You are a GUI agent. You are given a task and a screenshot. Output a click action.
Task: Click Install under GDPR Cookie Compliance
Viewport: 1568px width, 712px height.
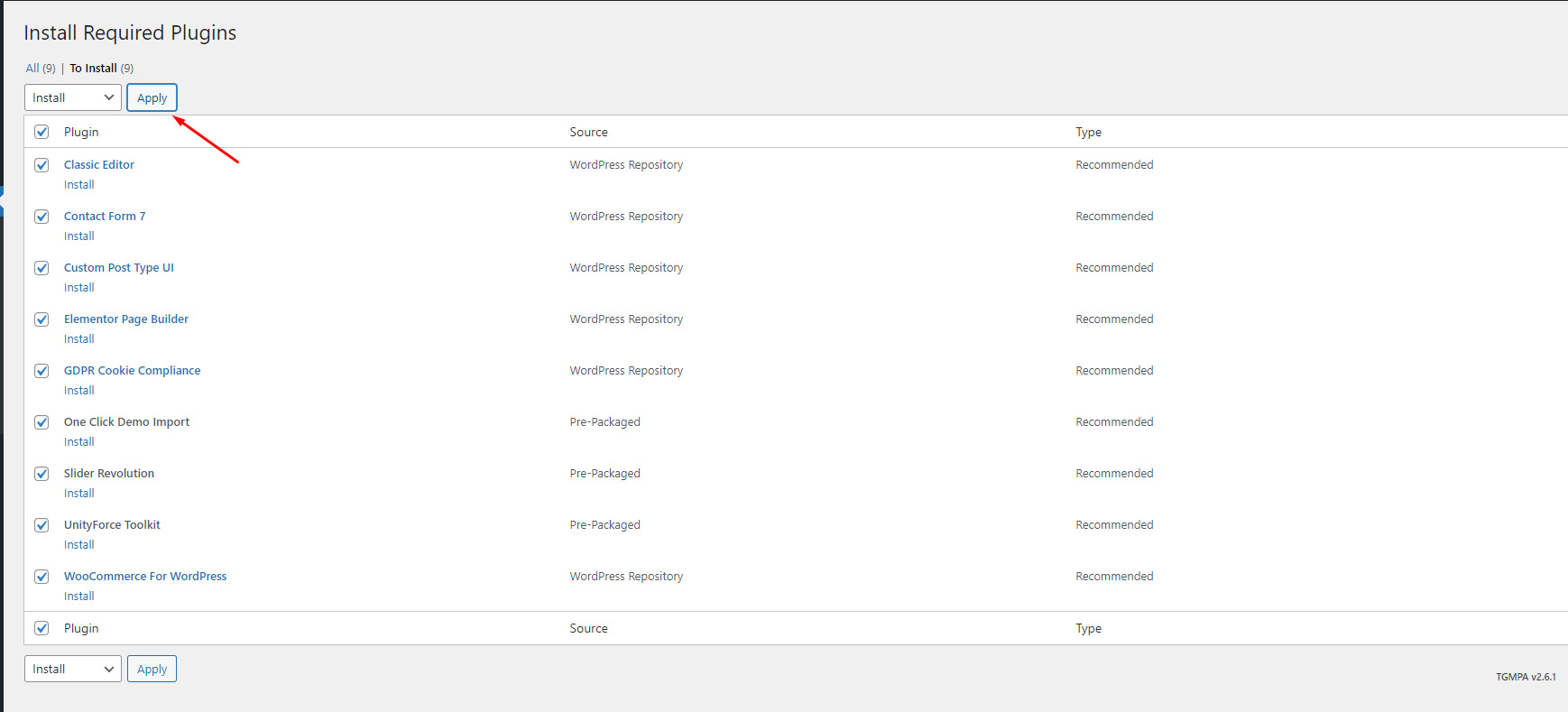click(x=79, y=390)
